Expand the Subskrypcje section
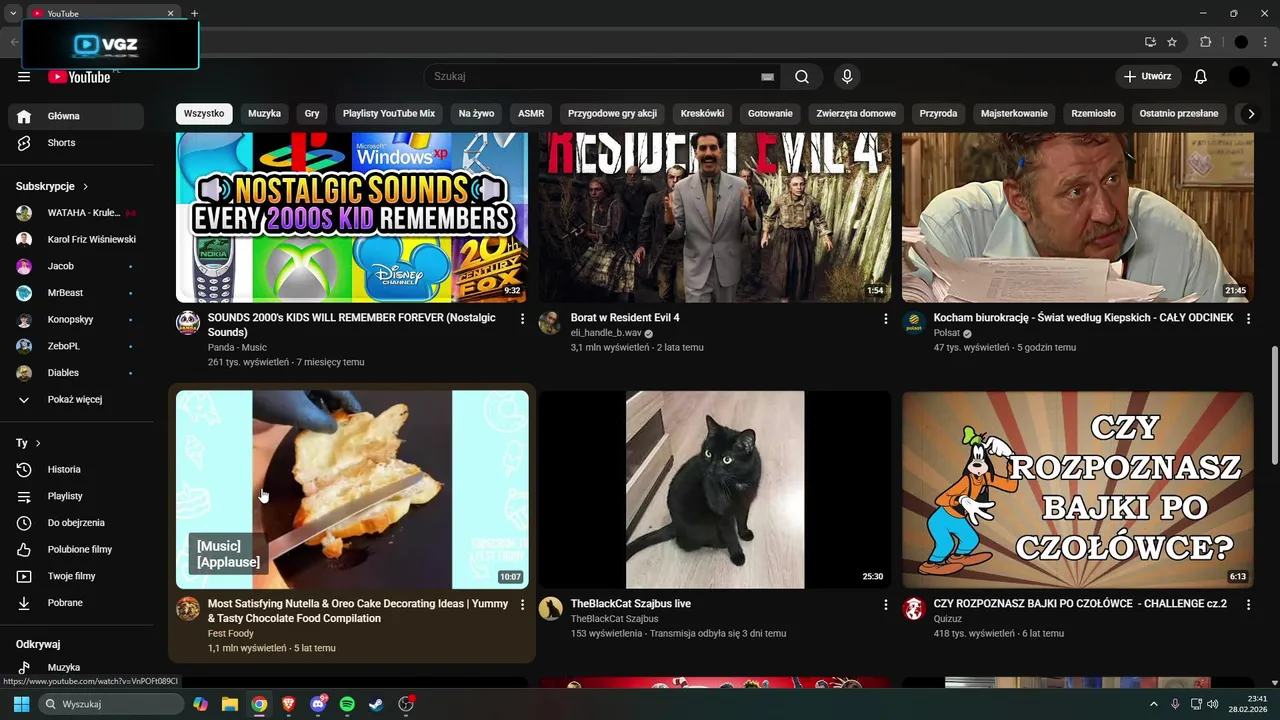1280x720 pixels. [52, 187]
